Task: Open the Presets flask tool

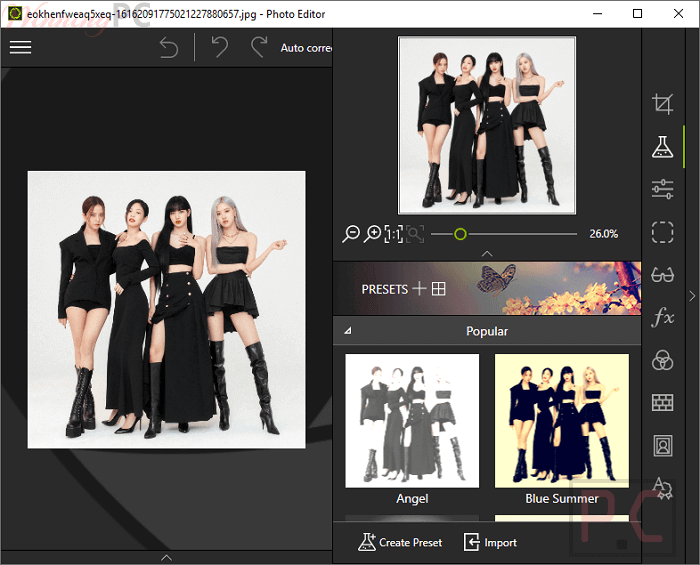Action: point(662,146)
